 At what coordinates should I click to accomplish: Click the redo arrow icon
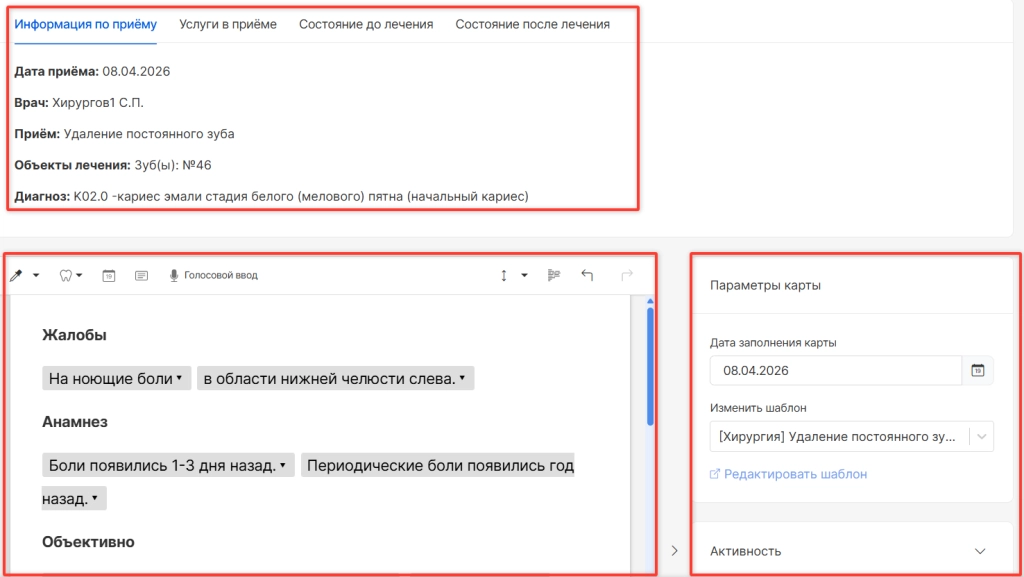[x=627, y=275]
